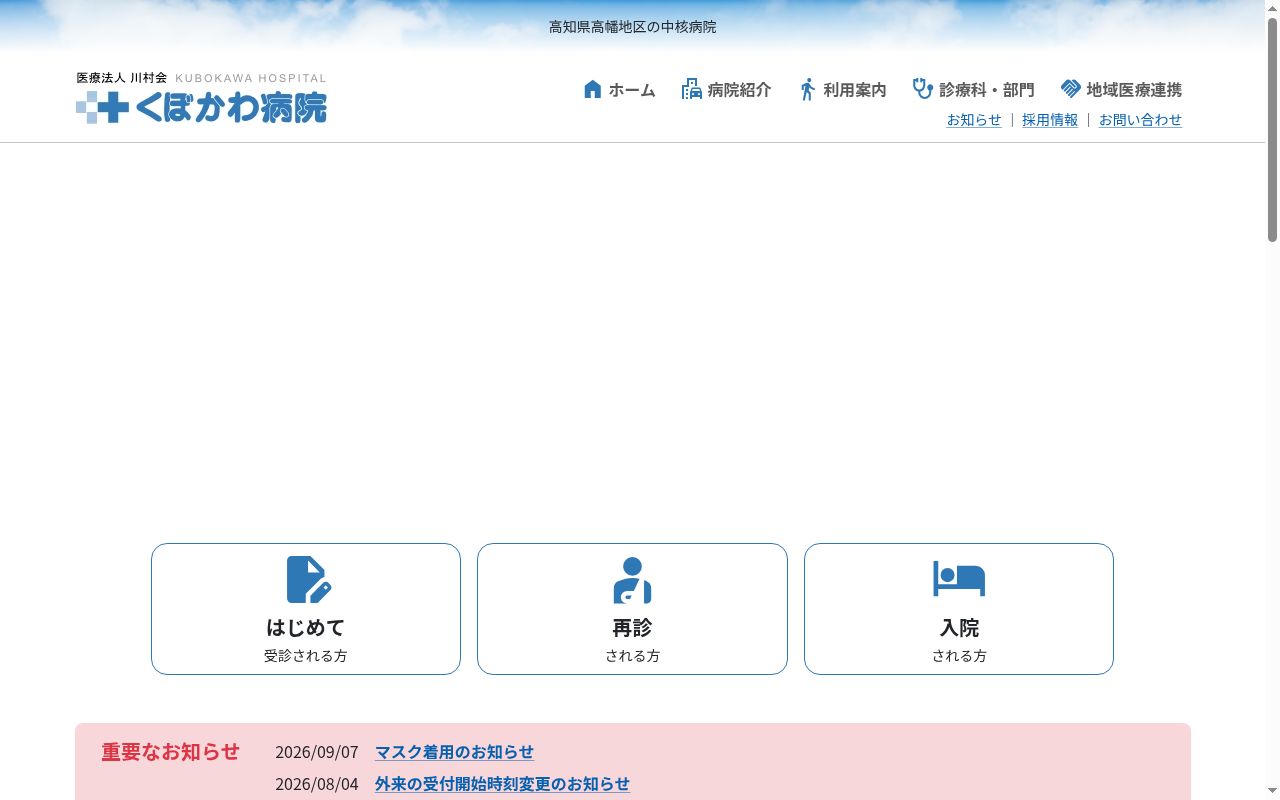Click the 2026/08/04 notice date

pyautogui.click(x=317, y=784)
